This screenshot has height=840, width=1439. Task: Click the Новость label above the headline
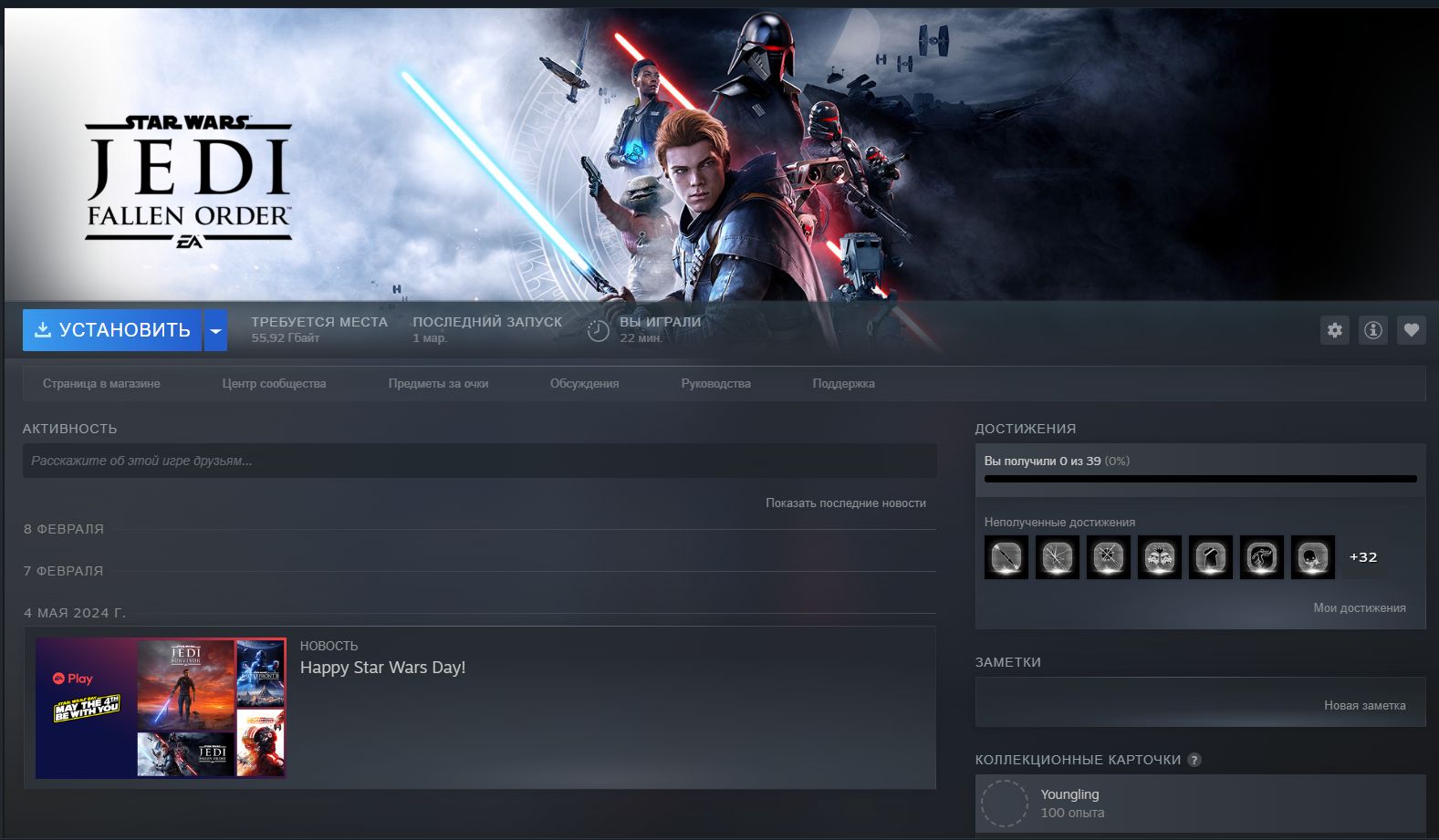[328, 646]
